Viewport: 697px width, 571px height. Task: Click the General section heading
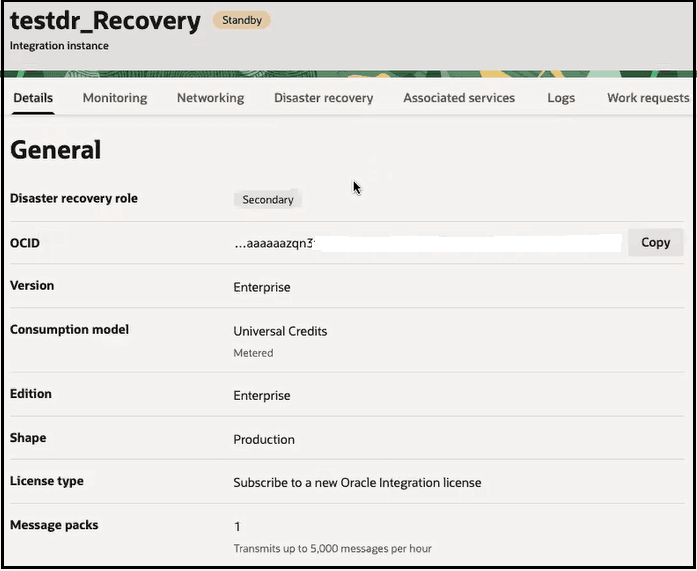pos(56,150)
